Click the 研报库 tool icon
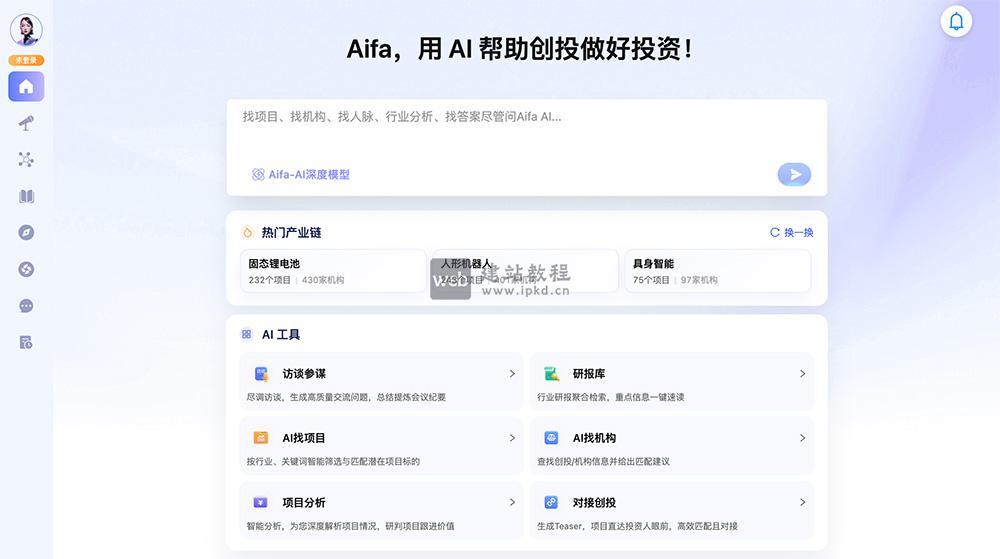This screenshot has width=1000, height=559. coord(552,374)
